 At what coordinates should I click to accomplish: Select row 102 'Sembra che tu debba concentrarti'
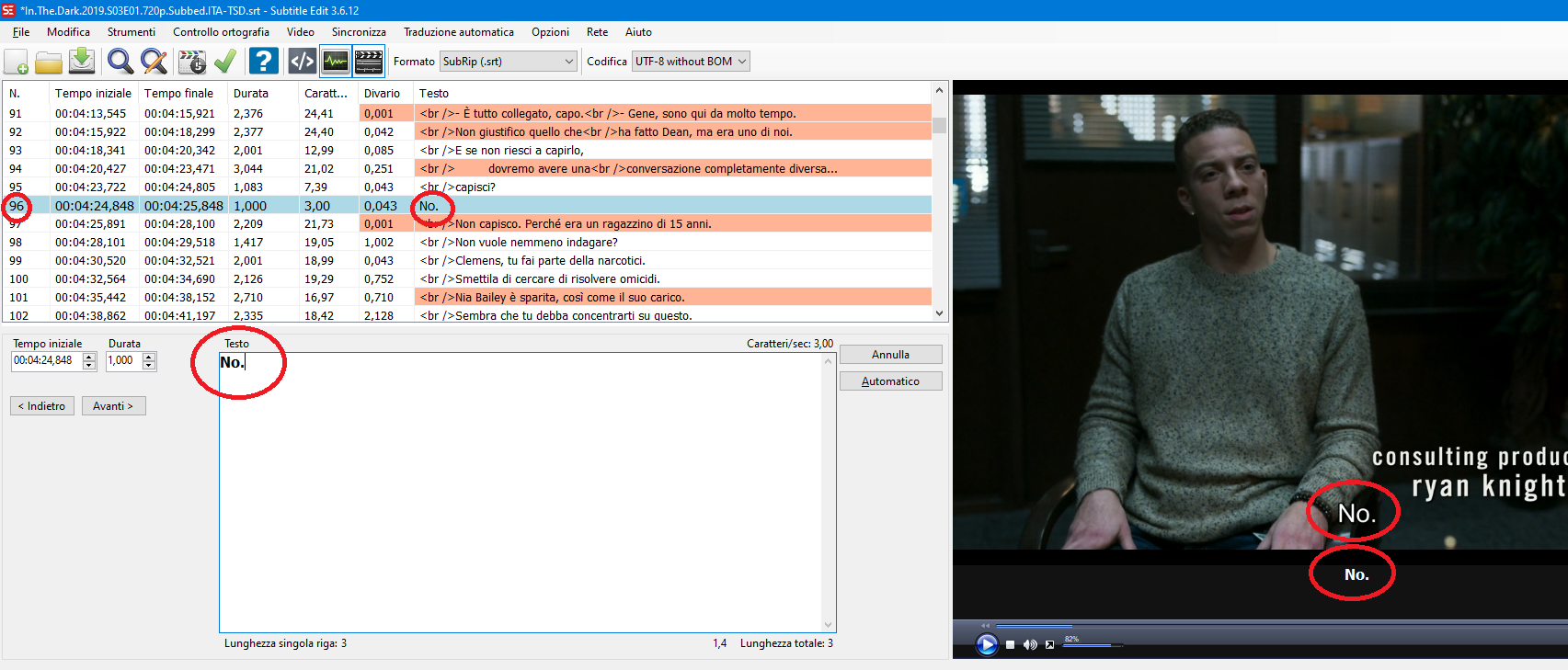tap(467, 314)
